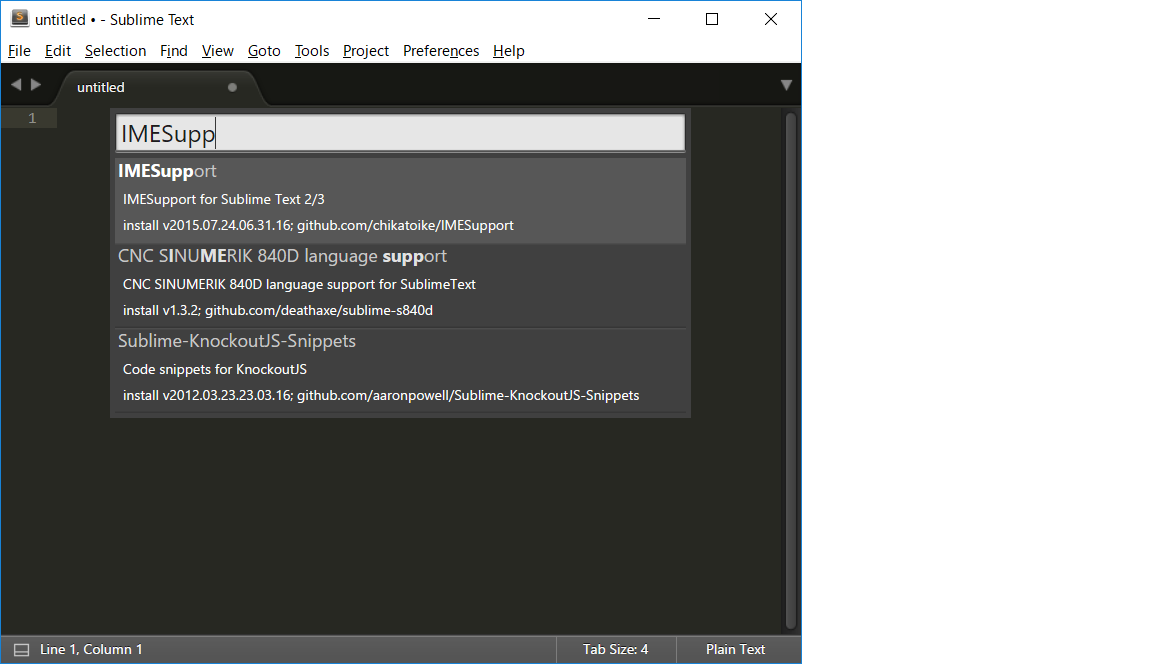Open the Plain Text syntax selector
The height and width of the screenshot is (664, 1152).
point(737,649)
